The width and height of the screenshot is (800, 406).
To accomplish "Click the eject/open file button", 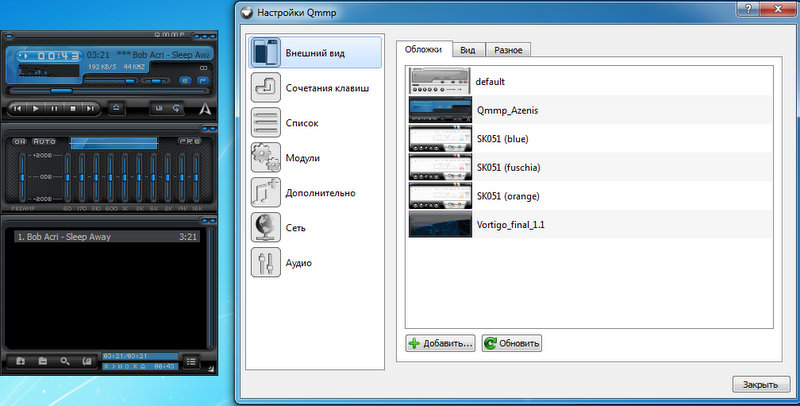I will (116, 108).
